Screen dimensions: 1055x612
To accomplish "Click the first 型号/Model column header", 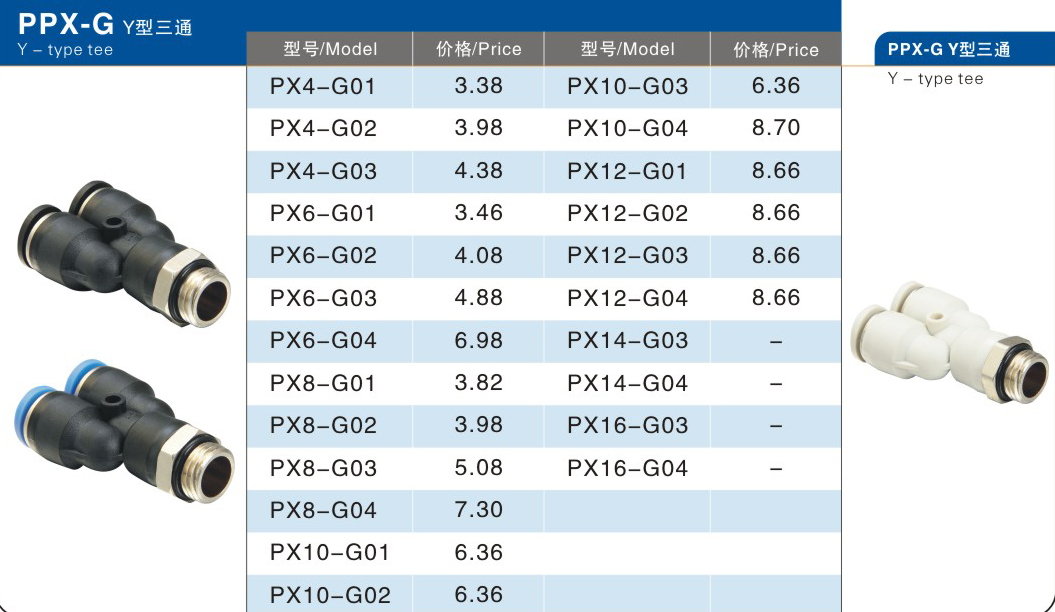I will tap(330, 49).
